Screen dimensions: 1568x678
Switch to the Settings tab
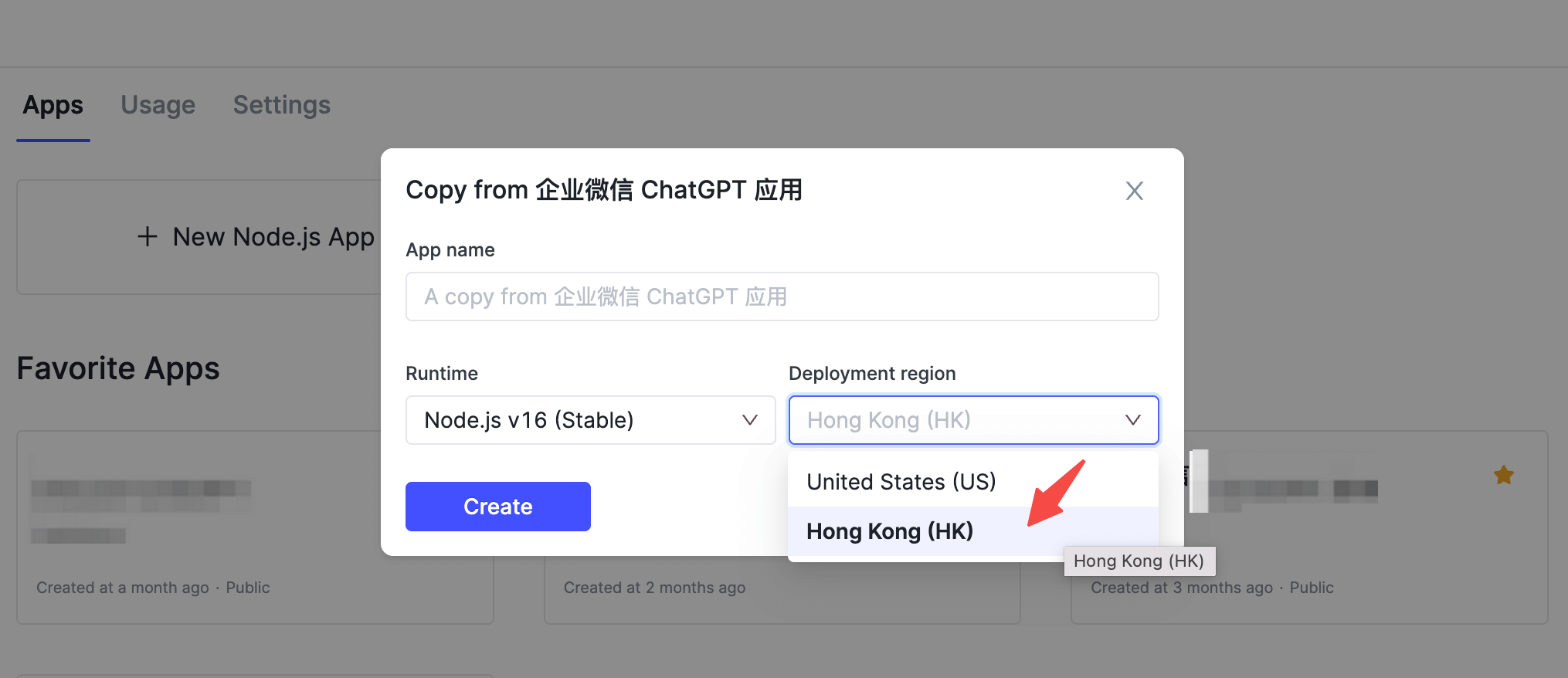pyautogui.click(x=282, y=105)
